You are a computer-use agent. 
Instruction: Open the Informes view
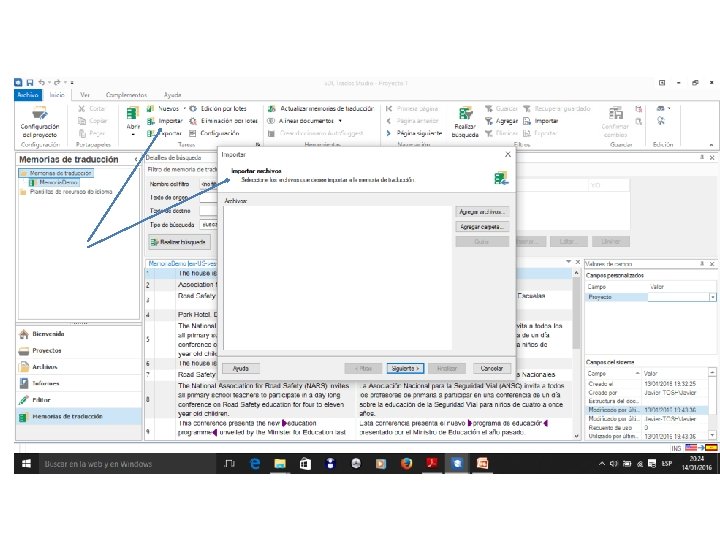[79, 384]
